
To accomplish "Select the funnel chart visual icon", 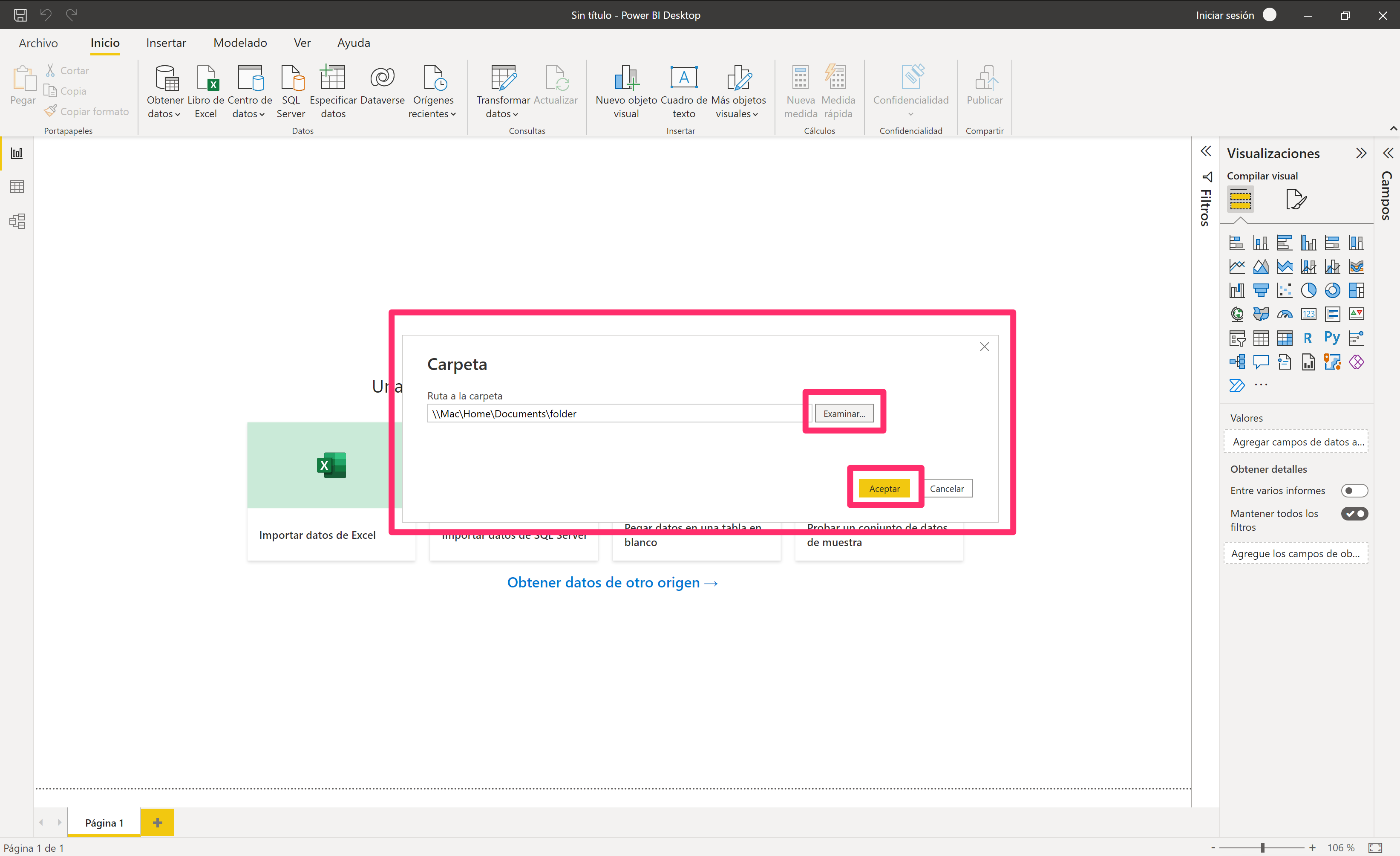I will click(x=1261, y=290).
